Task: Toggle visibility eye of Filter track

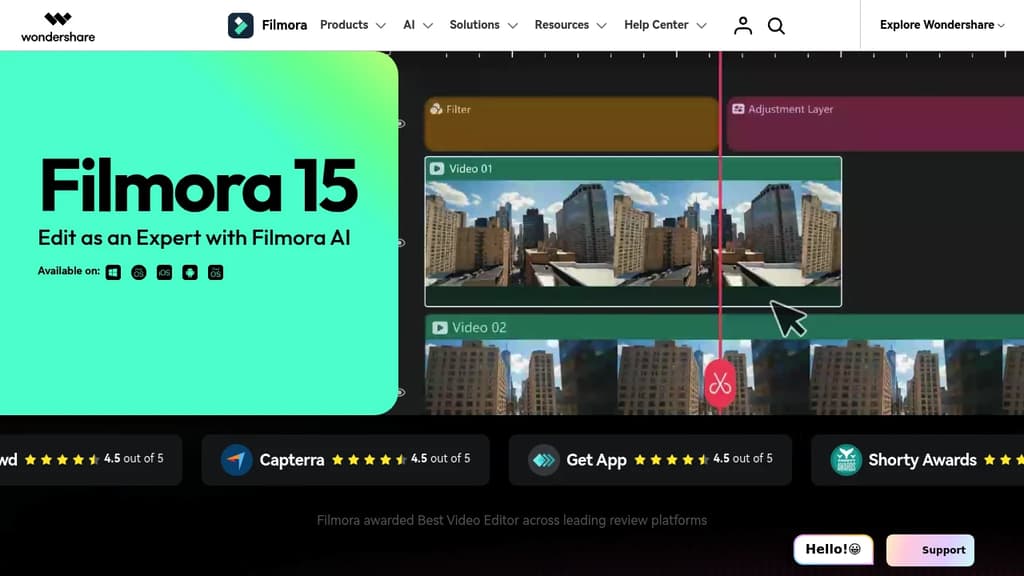Action: (401, 123)
